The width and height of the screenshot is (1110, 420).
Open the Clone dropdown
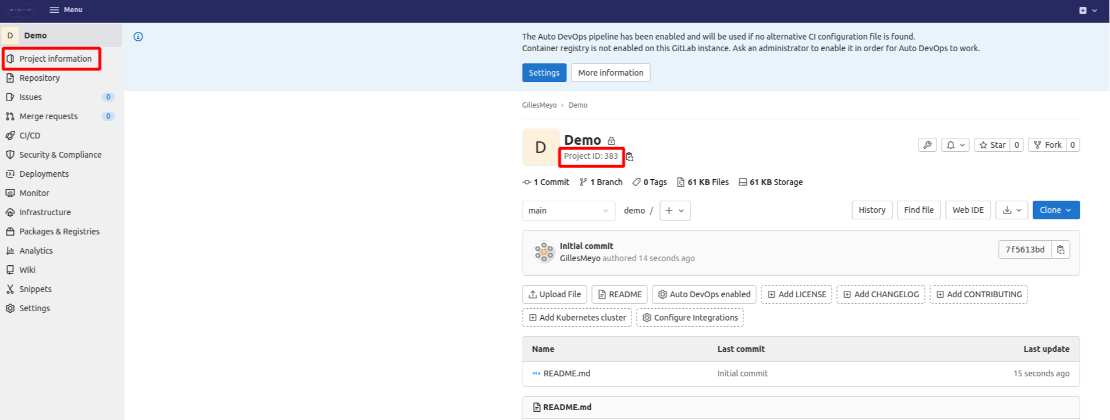(1056, 210)
